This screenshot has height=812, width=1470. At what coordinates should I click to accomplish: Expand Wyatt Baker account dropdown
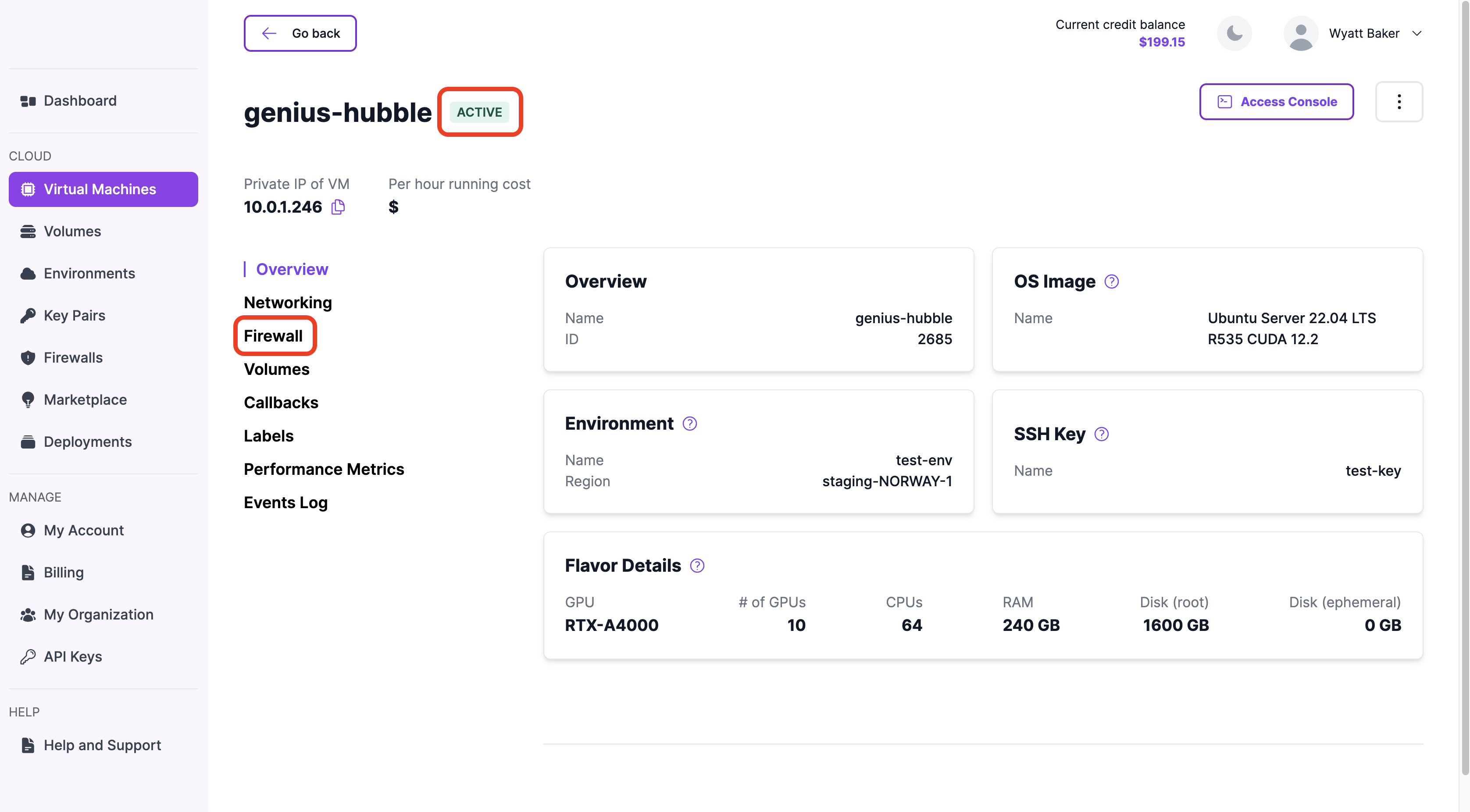coord(1417,33)
